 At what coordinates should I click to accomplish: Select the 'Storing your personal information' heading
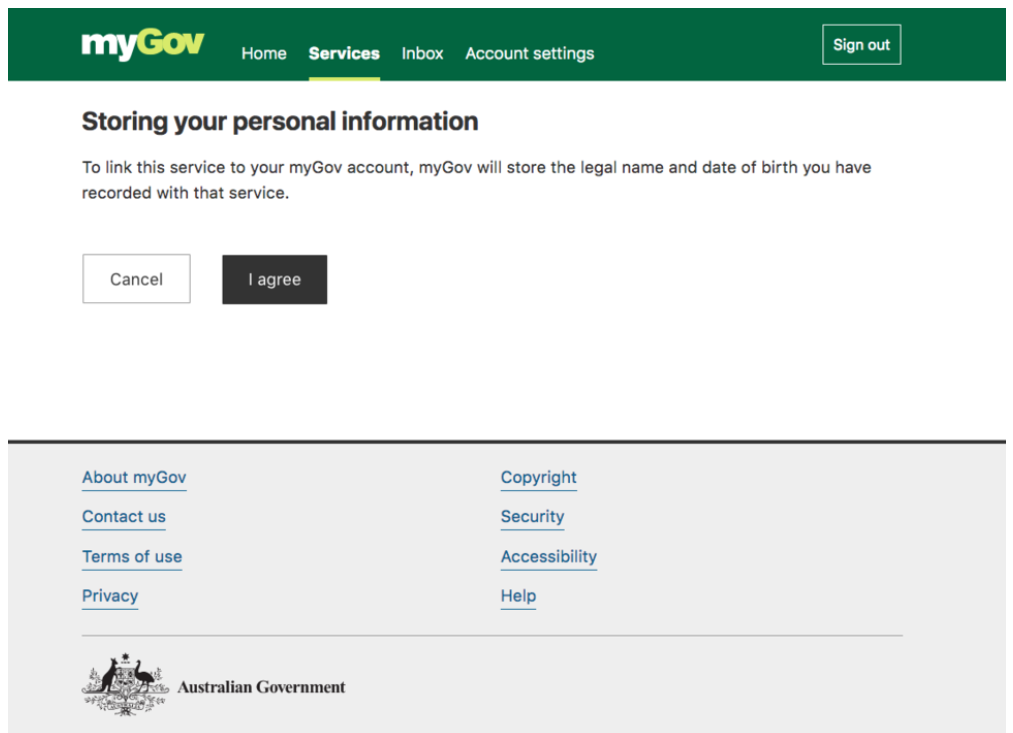click(x=280, y=122)
